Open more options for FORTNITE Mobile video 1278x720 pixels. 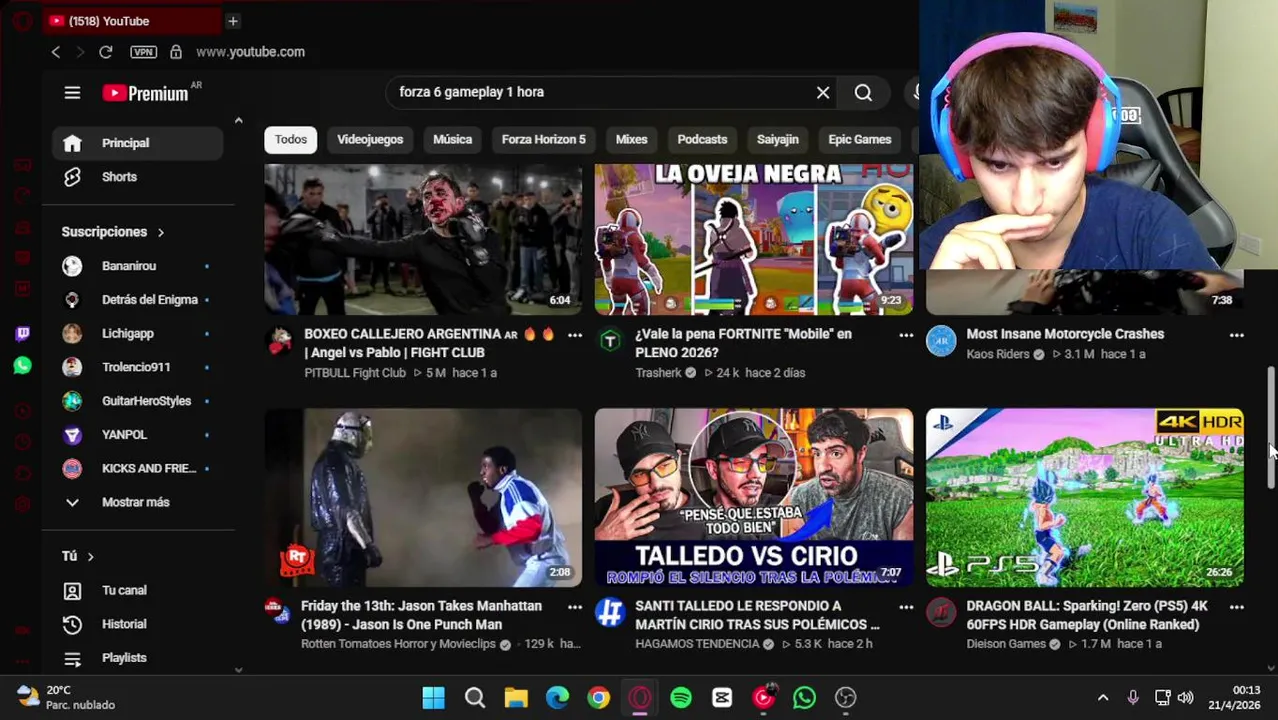tap(906, 335)
